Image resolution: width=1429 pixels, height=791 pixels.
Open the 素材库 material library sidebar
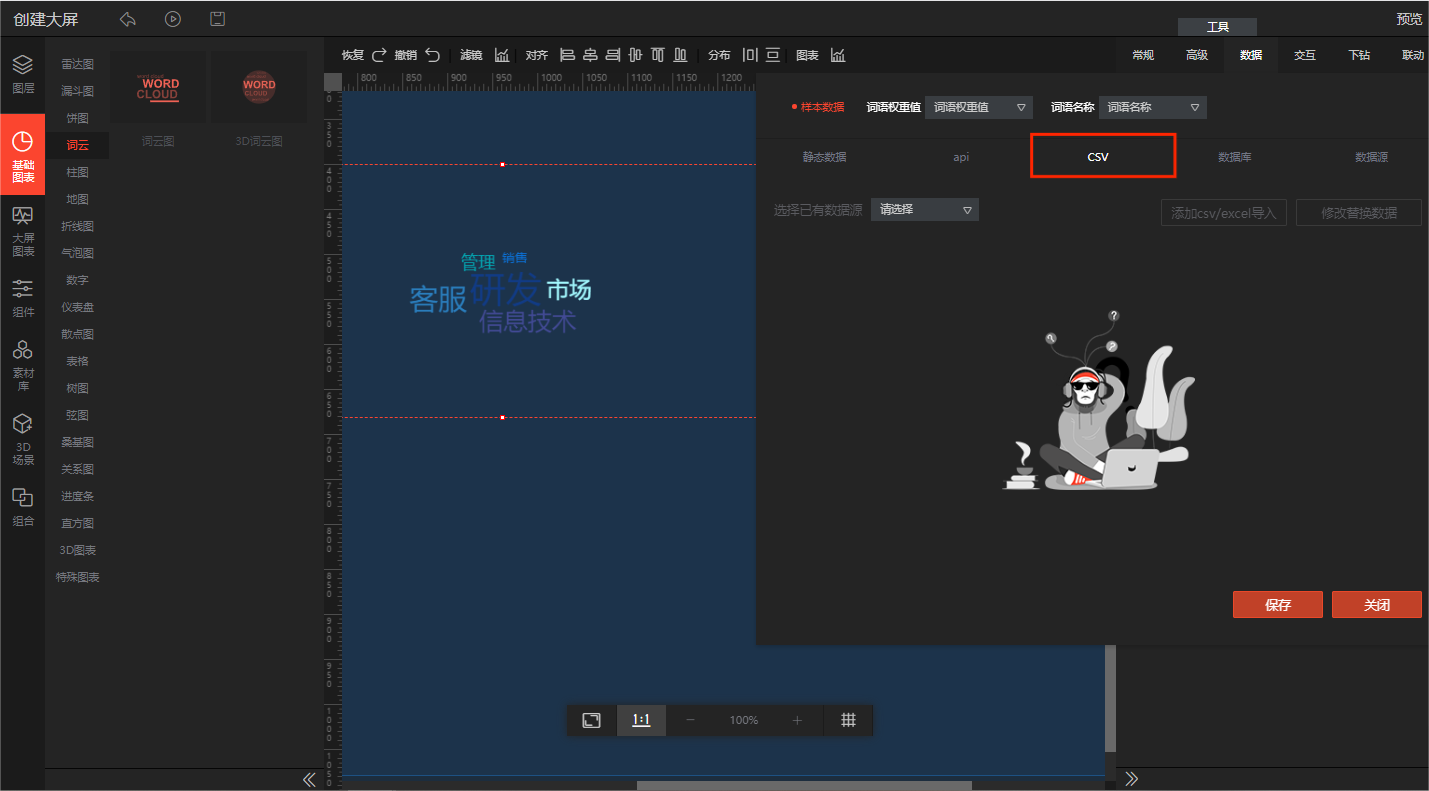(x=22, y=364)
